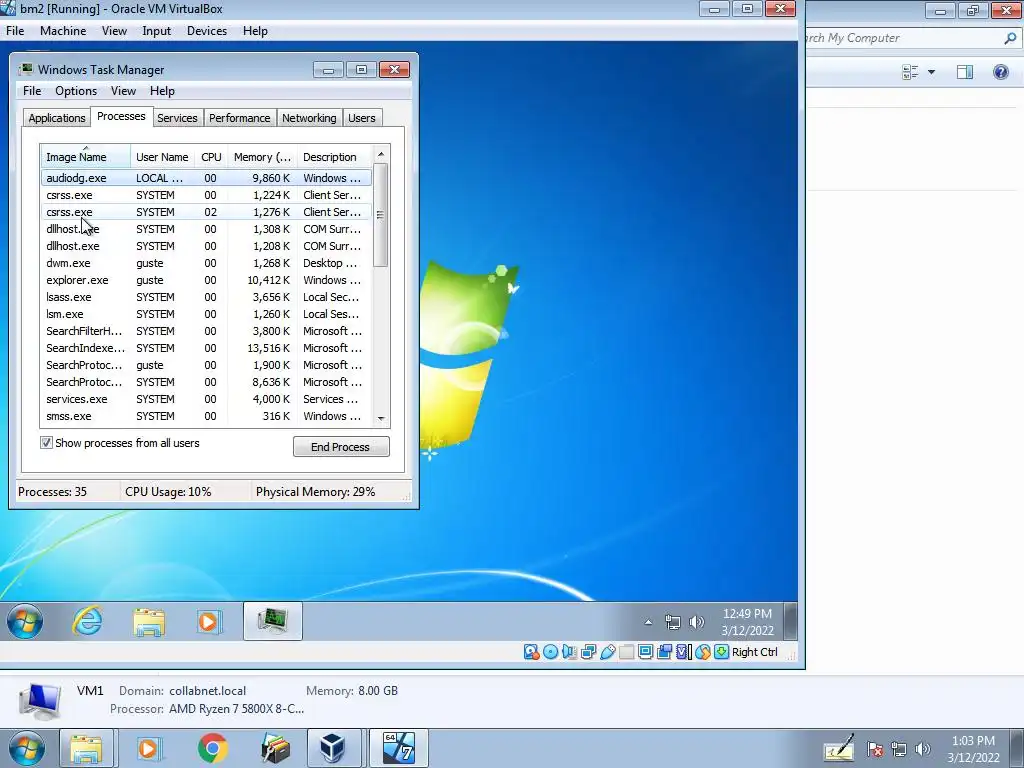Click VirtualBox keyboard capture green arrow icon

722,652
